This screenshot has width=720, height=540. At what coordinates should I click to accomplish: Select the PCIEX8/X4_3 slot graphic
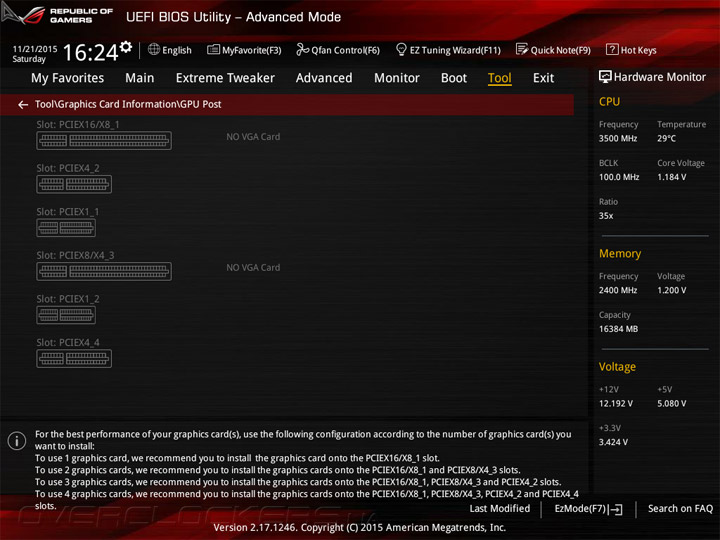click(104, 271)
